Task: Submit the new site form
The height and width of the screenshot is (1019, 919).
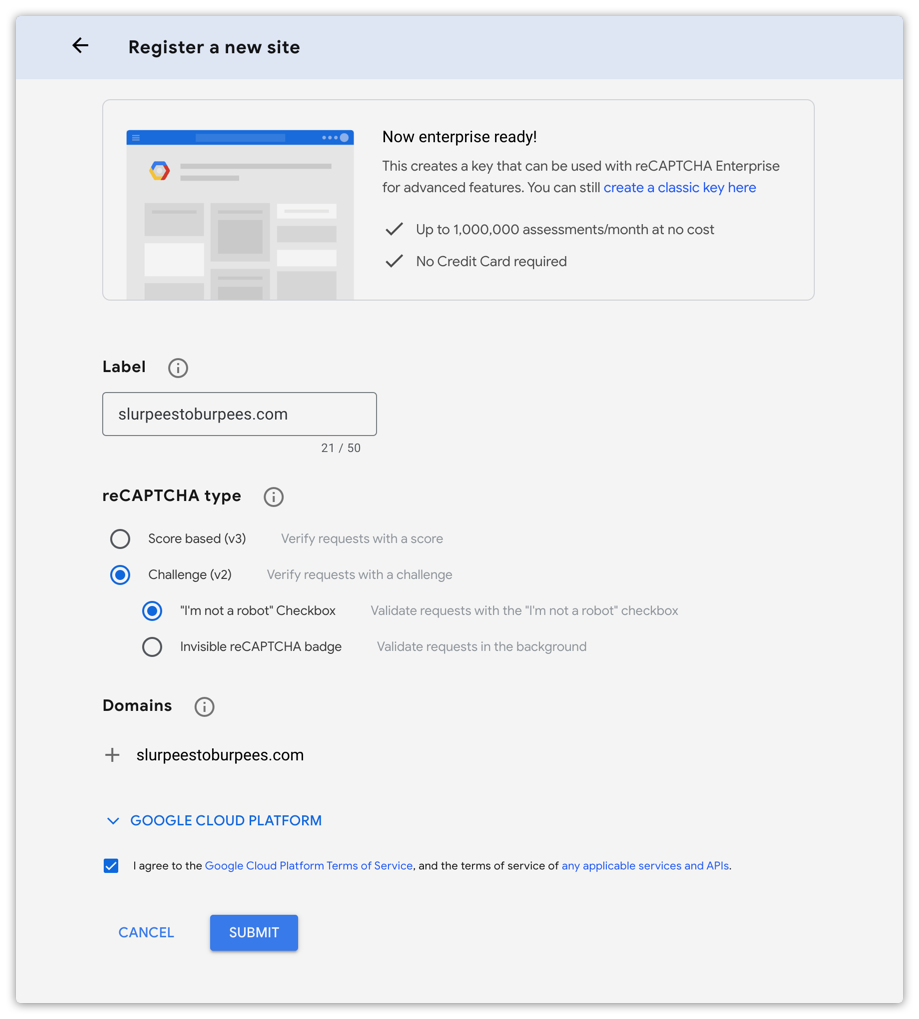Action: 254,933
